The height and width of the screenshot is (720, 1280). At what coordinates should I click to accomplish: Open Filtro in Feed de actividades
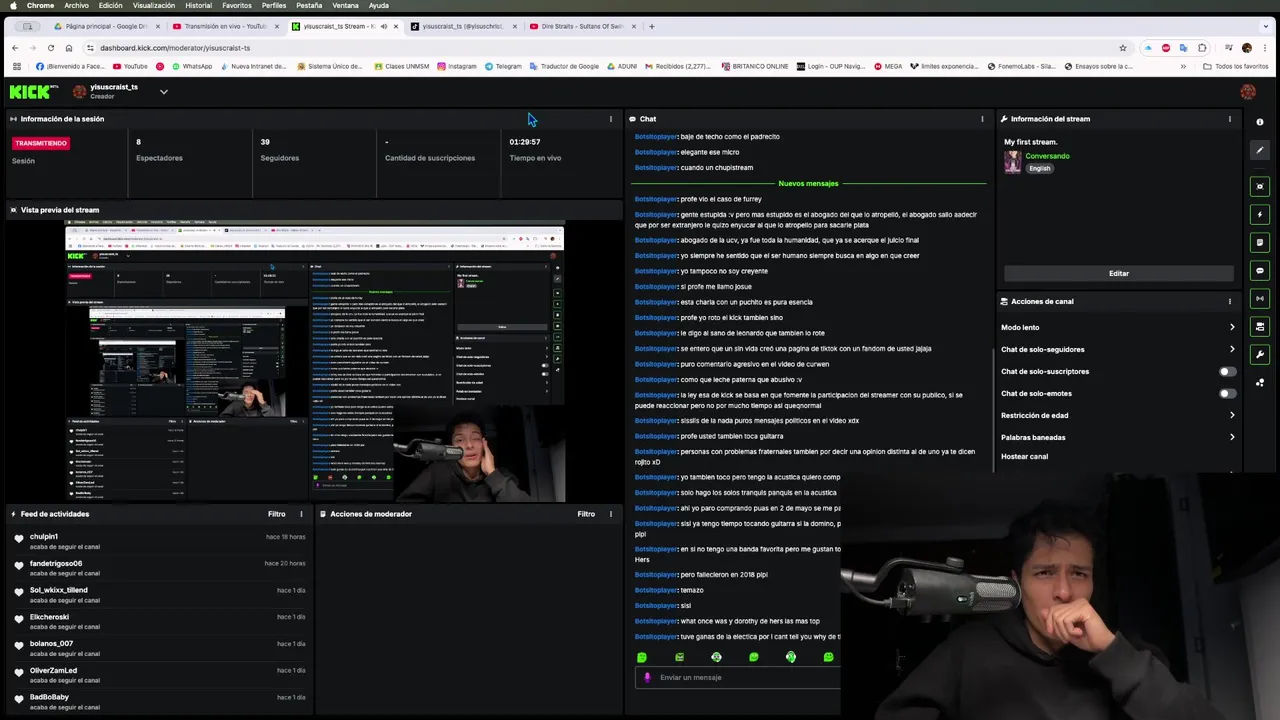point(277,514)
